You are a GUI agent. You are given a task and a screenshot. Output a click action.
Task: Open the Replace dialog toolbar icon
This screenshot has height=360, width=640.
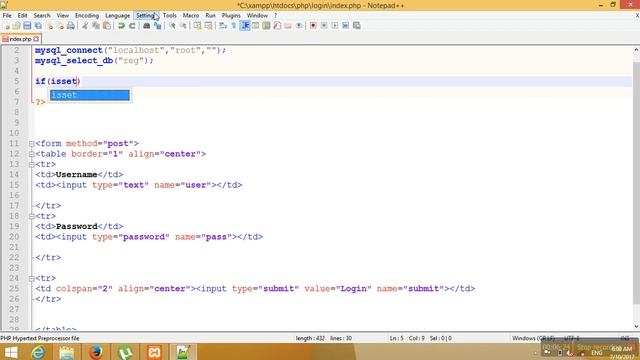coord(158,26)
